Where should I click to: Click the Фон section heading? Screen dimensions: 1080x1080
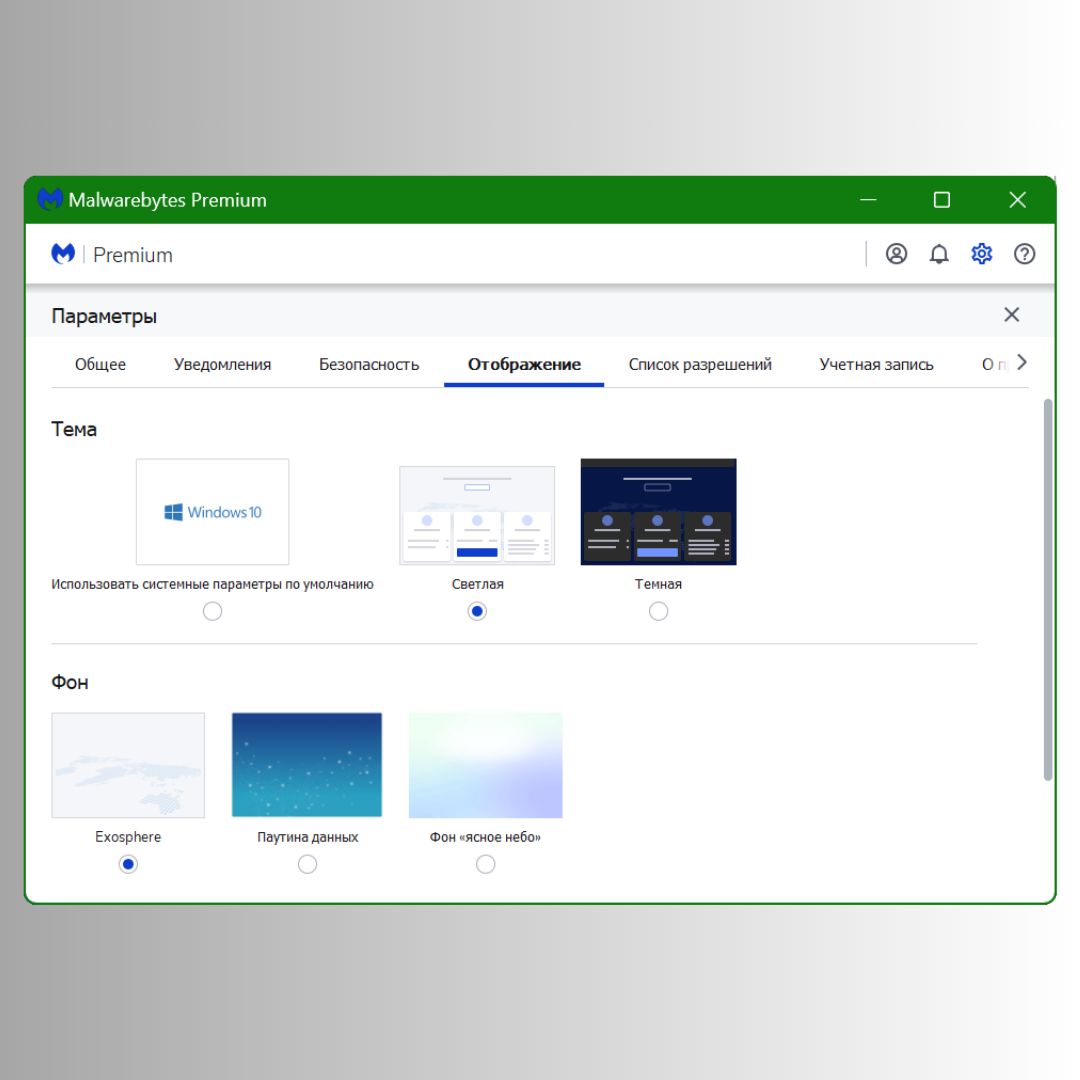[x=70, y=682]
